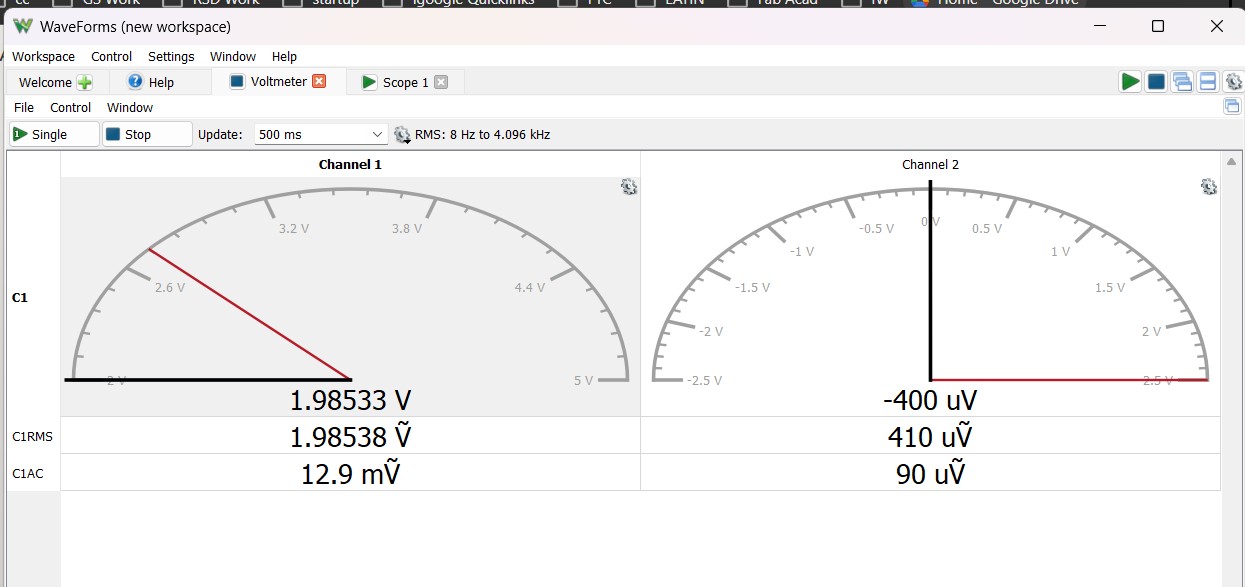Click the RMS: 8 Hz to 4.096 kHz label
The image size is (1245, 587).
[x=483, y=134]
